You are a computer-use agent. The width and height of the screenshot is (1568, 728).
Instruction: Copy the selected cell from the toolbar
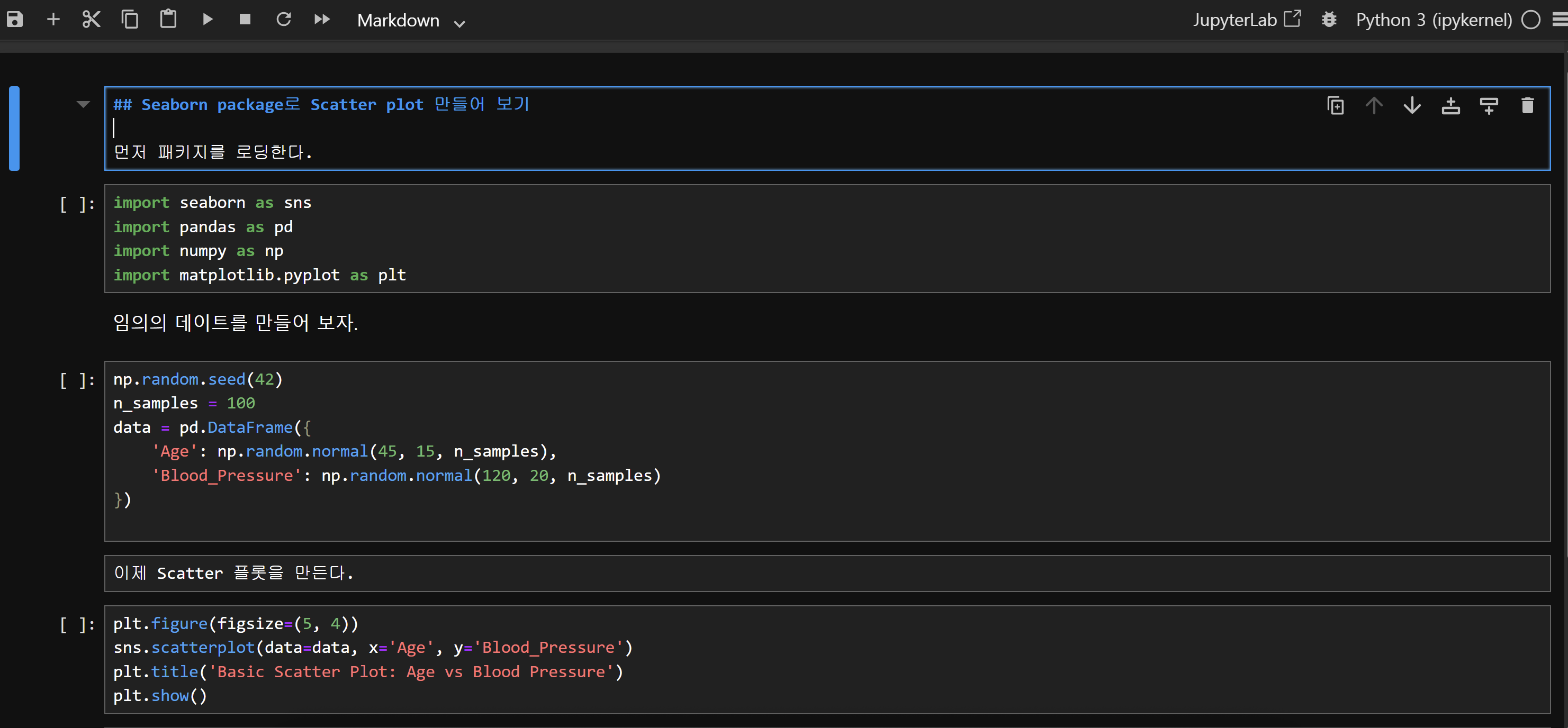click(x=130, y=20)
